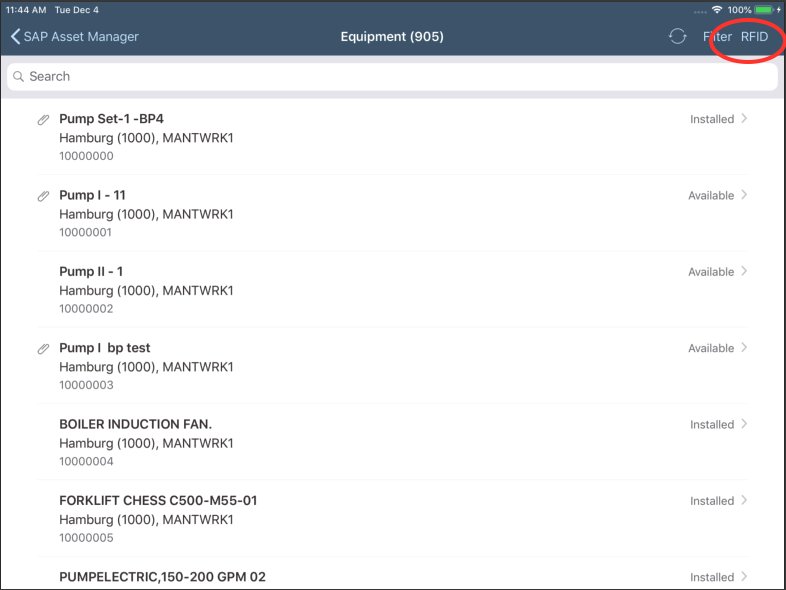Expand BOILER INDUCTION FAN. details chevron

744,424
